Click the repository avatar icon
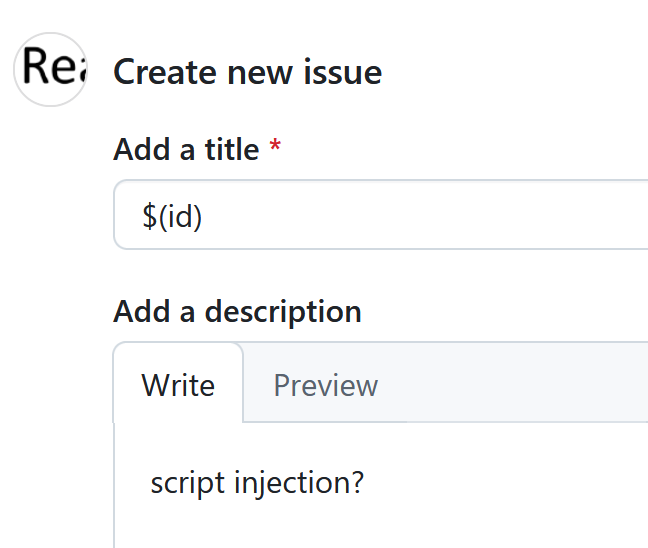Screen dimensions: 648x548 tap(51, 69)
